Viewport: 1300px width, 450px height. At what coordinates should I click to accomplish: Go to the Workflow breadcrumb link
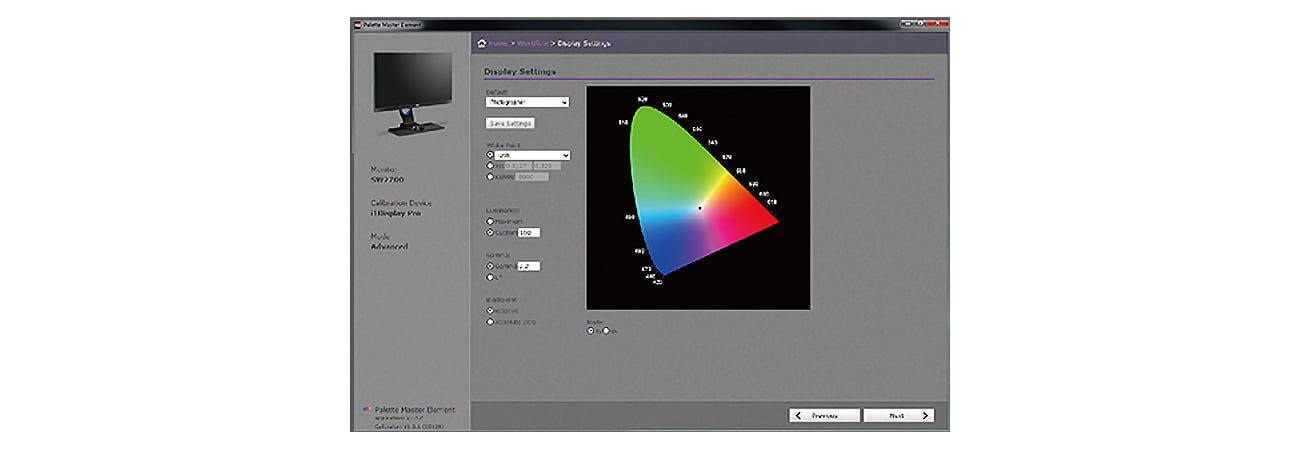[x=531, y=43]
